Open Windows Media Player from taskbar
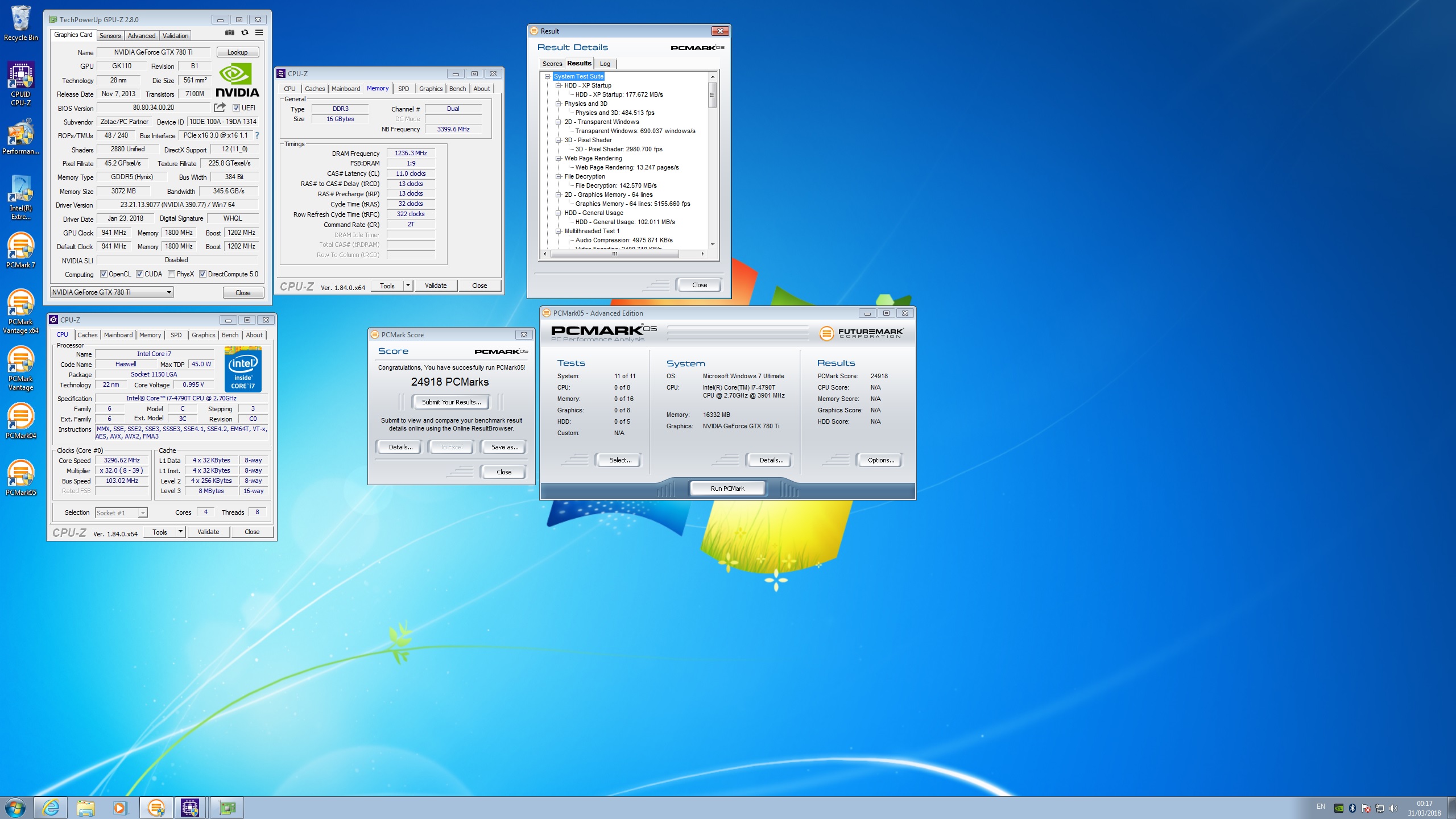This screenshot has width=1456, height=819. coord(119,808)
